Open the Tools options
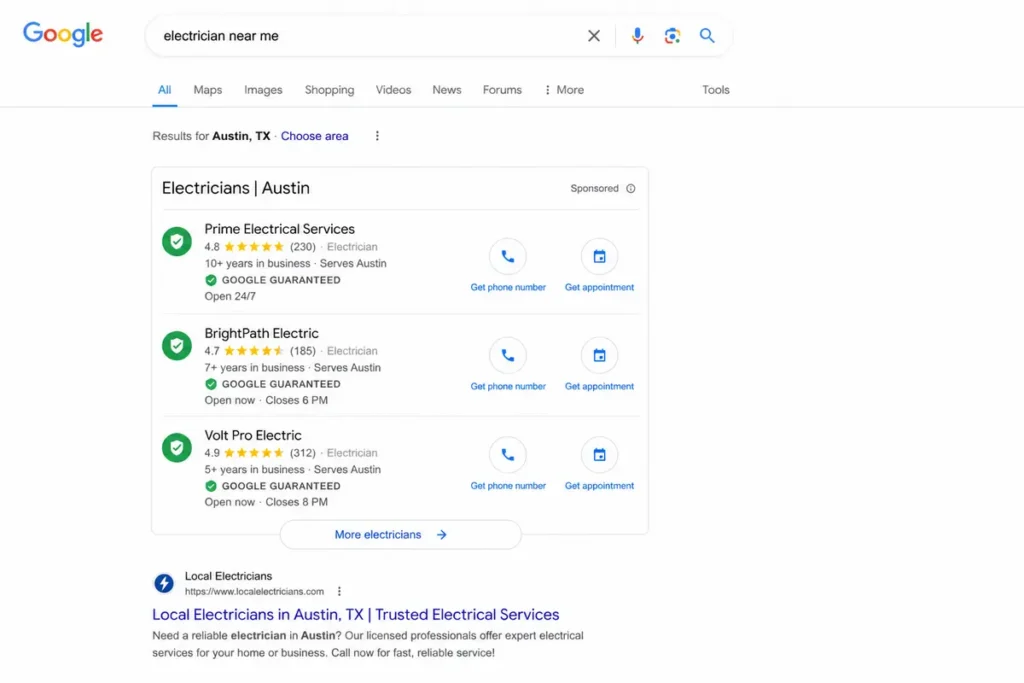This screenshot has width=1024, height=683. pos(716,90)
